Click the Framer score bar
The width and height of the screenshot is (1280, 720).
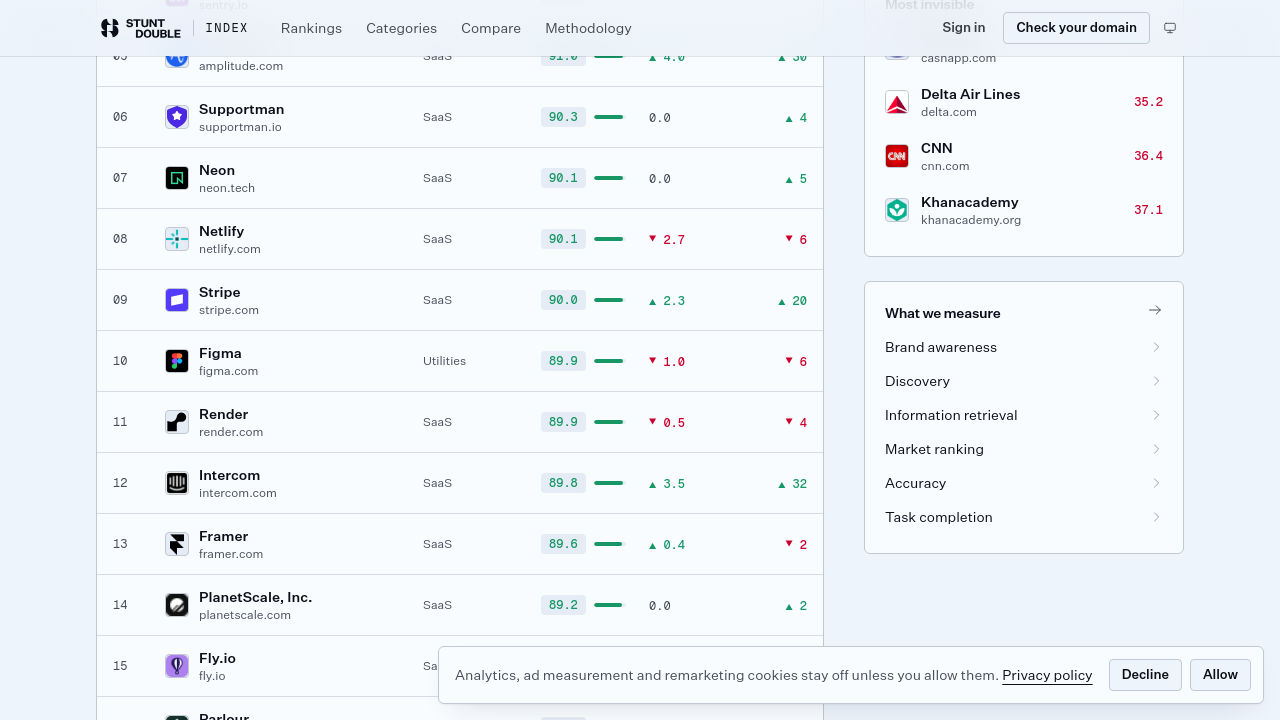608,544
